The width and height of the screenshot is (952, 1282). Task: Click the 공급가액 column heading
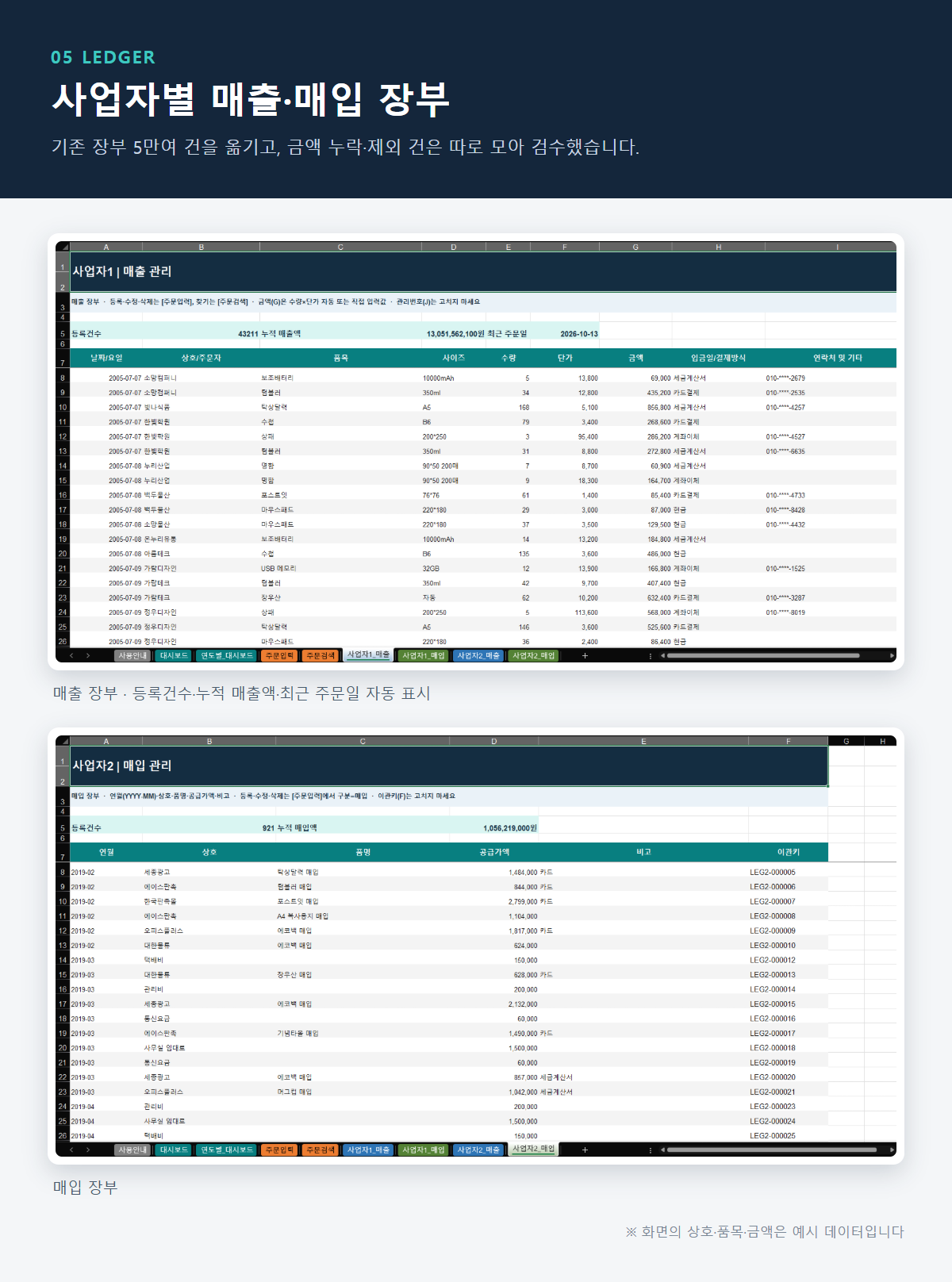pos(494,852)
